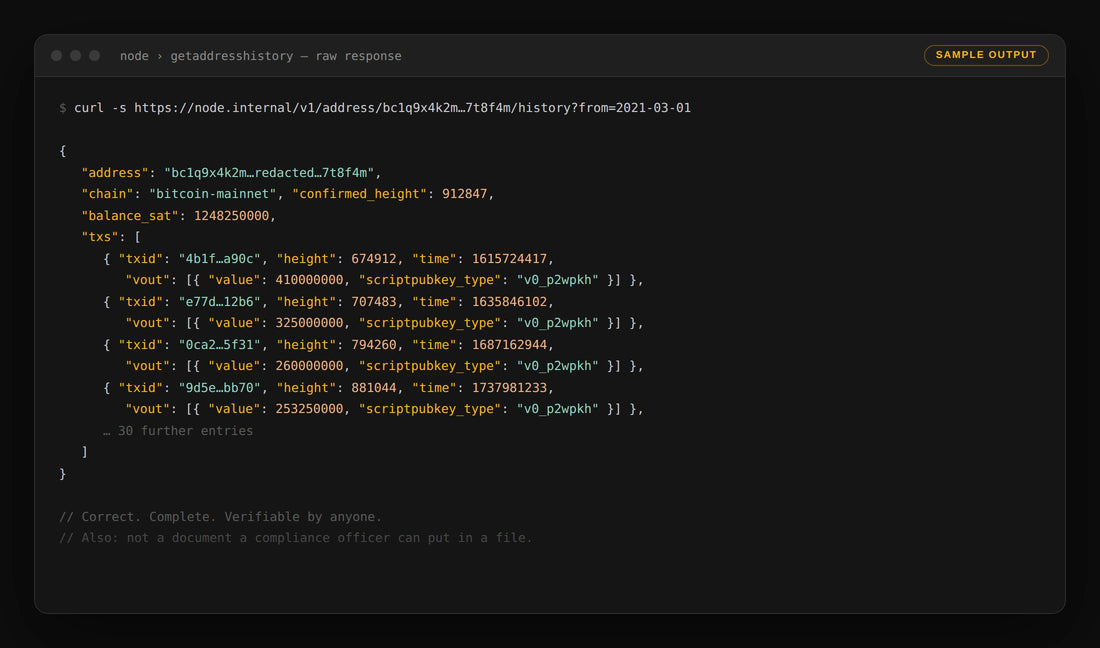
Task: Select the vout value 260000000
Action: pyautogui.click(x=309, y=366)
